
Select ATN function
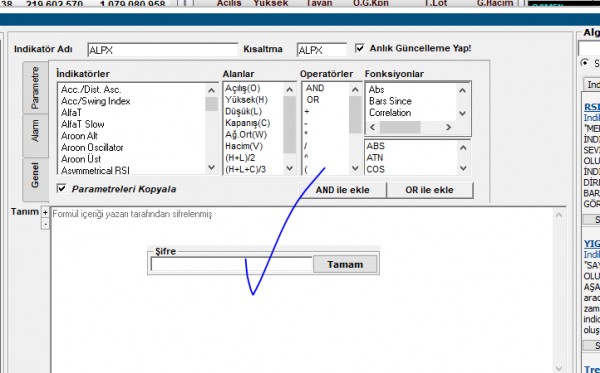click(375, 157)
